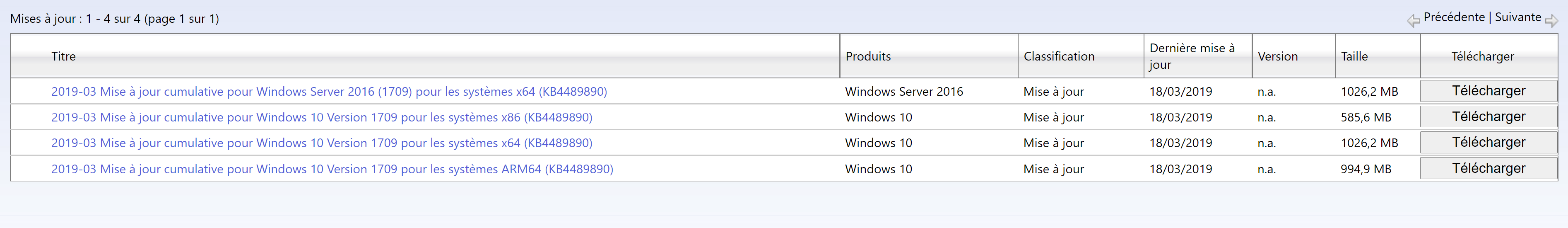1568x228 pixels.
Task: Click the previous page arrow icon
Action: (x=1413, y=21)
